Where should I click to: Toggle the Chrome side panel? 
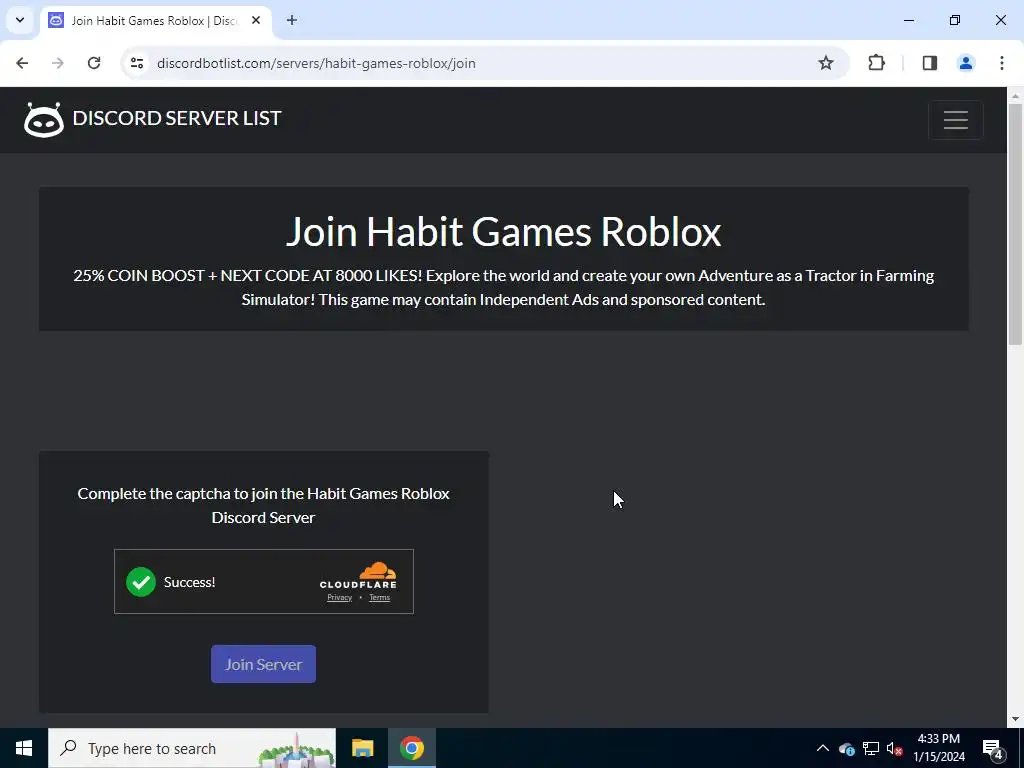(930, 63)
